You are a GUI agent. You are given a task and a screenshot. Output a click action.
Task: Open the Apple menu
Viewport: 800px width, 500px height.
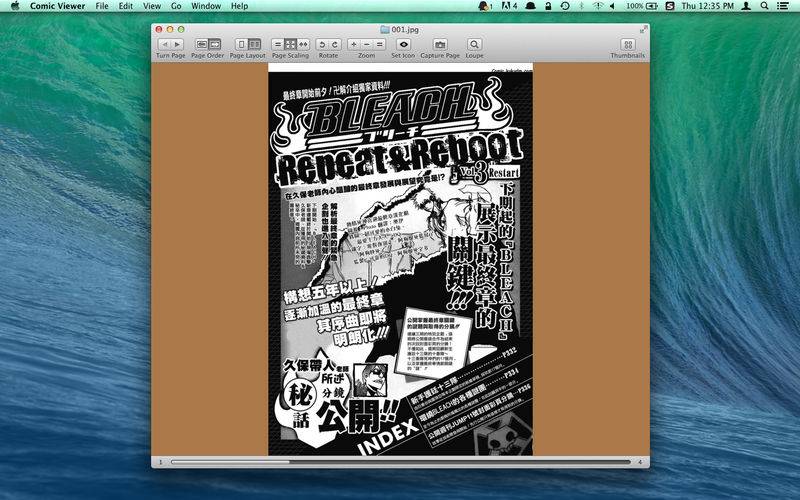pos(14,6)
